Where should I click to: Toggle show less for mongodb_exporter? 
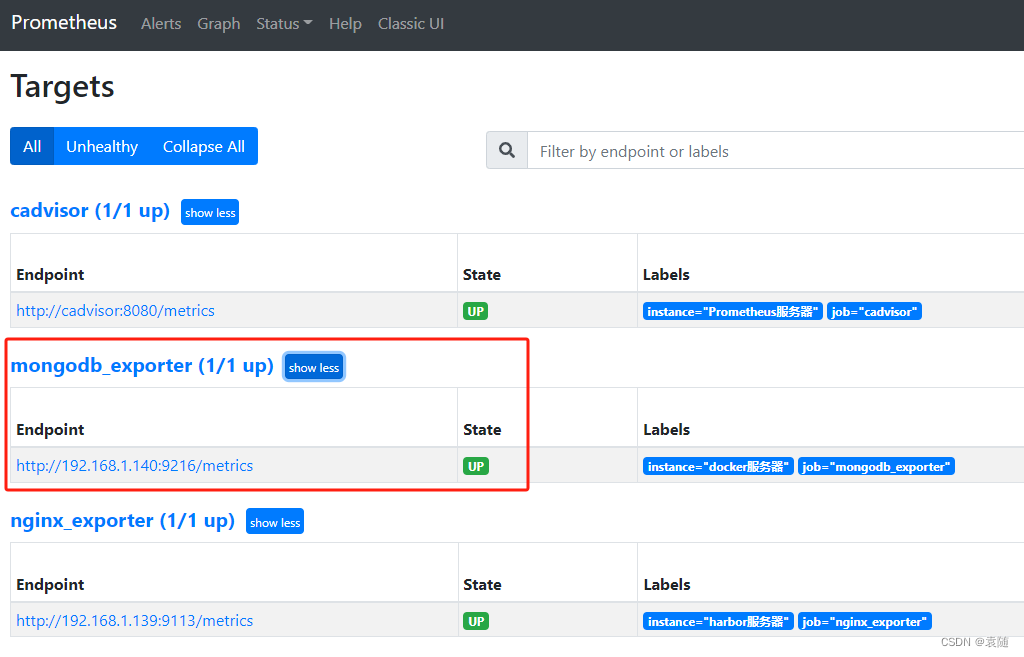point(313,366)
